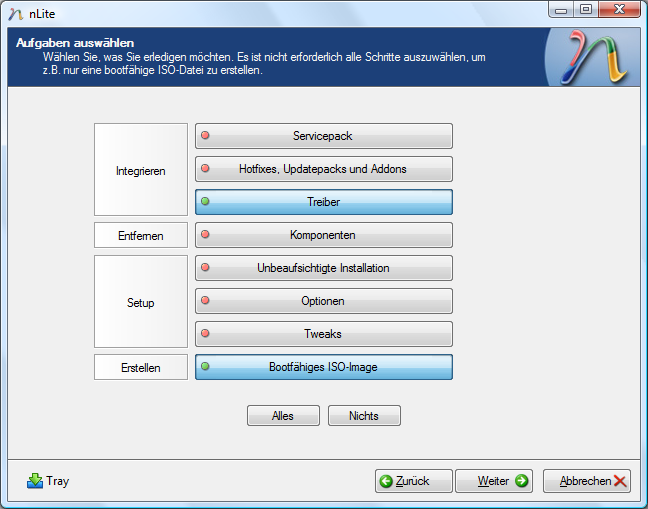The width and height of the screenshot is (648, 509).
Task: Enable the Servicepack task
Action: (323, 136)
